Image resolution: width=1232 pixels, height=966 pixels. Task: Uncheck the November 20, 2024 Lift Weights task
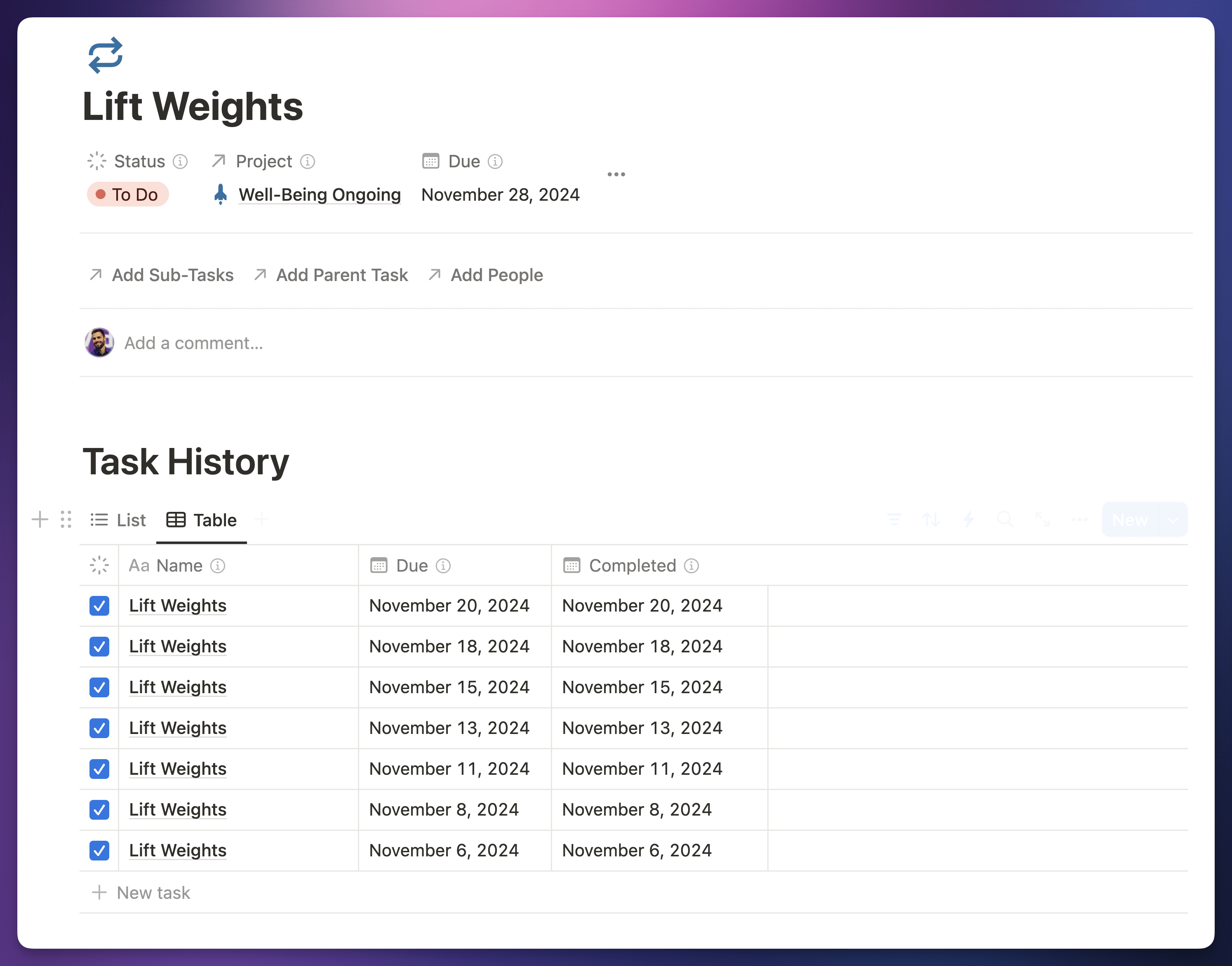point(100,606)
